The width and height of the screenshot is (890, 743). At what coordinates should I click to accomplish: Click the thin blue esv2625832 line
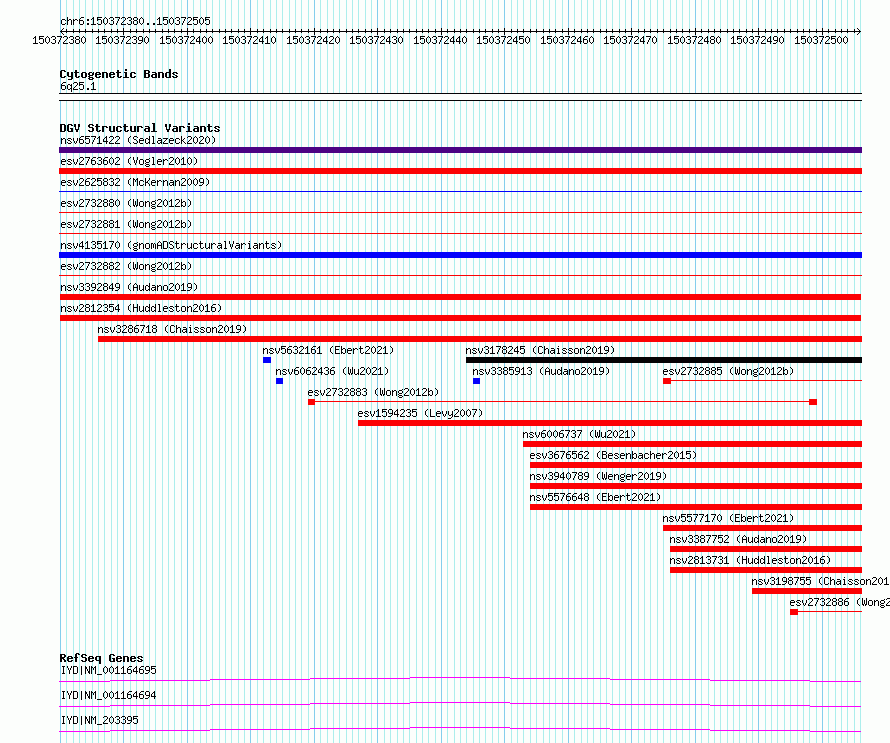pos(460,192)
